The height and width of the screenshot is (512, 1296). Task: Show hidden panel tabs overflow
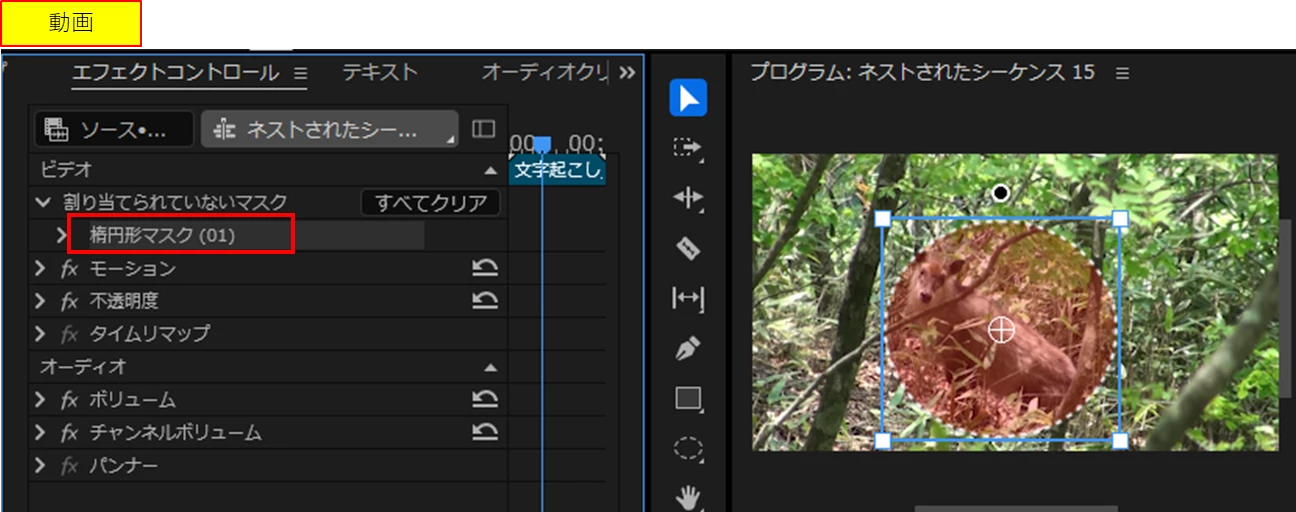tap(627, 72)
